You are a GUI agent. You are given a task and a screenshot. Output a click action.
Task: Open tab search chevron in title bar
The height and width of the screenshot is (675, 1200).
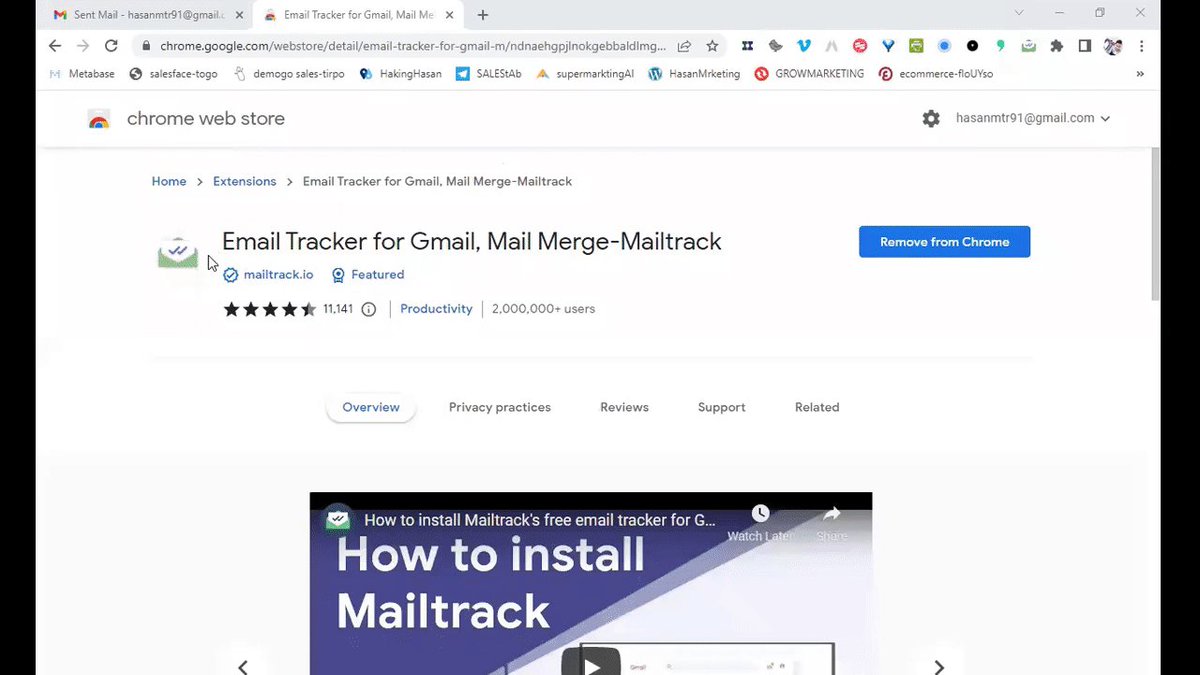click(1019, 14)
